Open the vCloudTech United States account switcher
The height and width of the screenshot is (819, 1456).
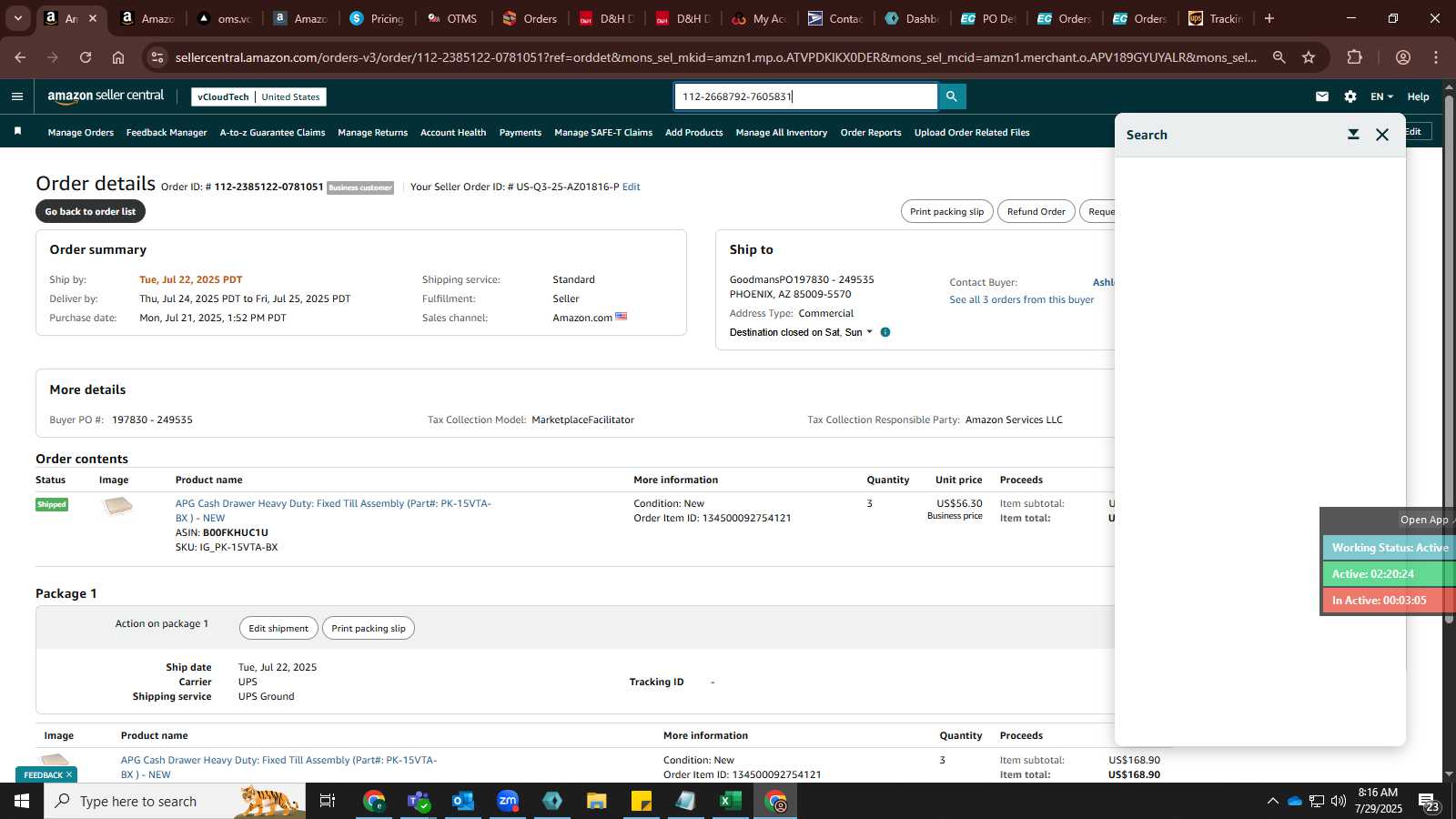click(258, 96)
